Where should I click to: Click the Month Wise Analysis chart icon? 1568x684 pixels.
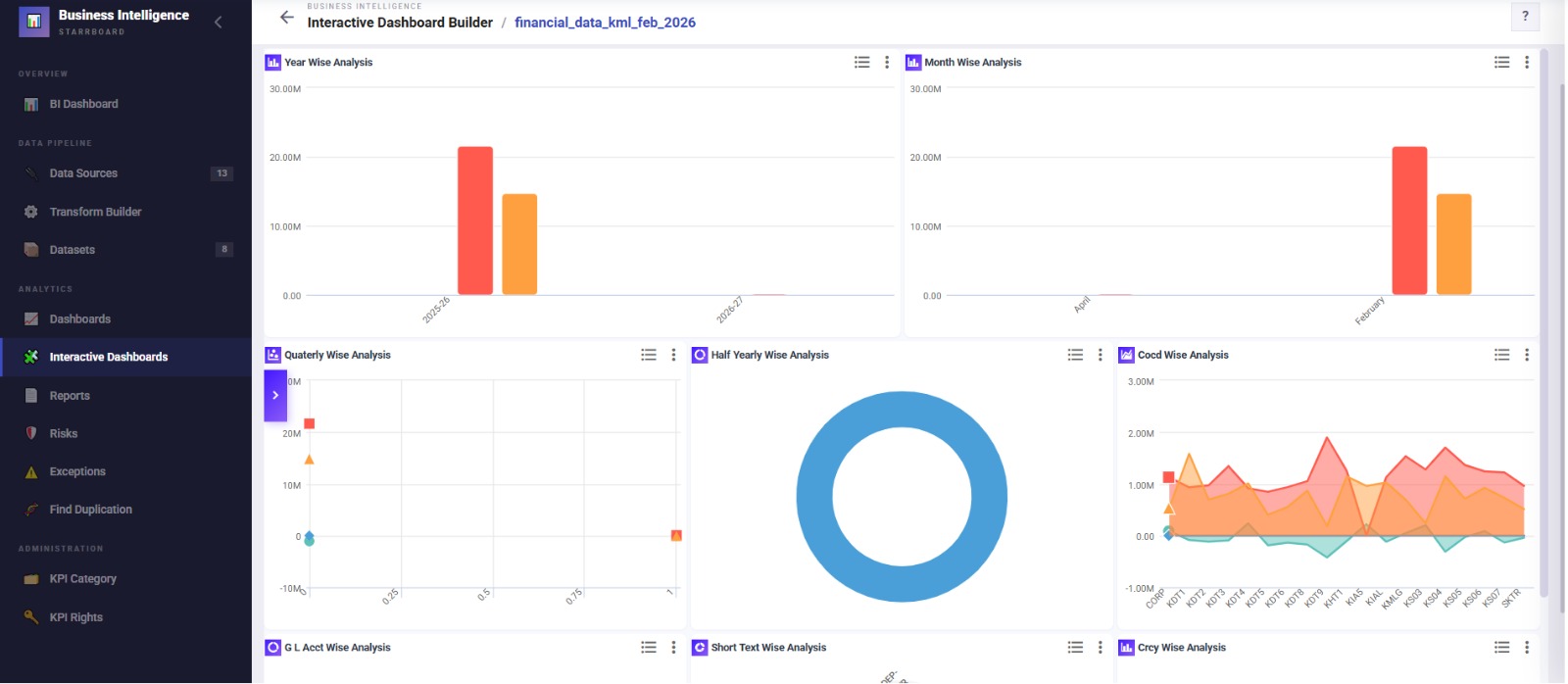tap(913, 62)
